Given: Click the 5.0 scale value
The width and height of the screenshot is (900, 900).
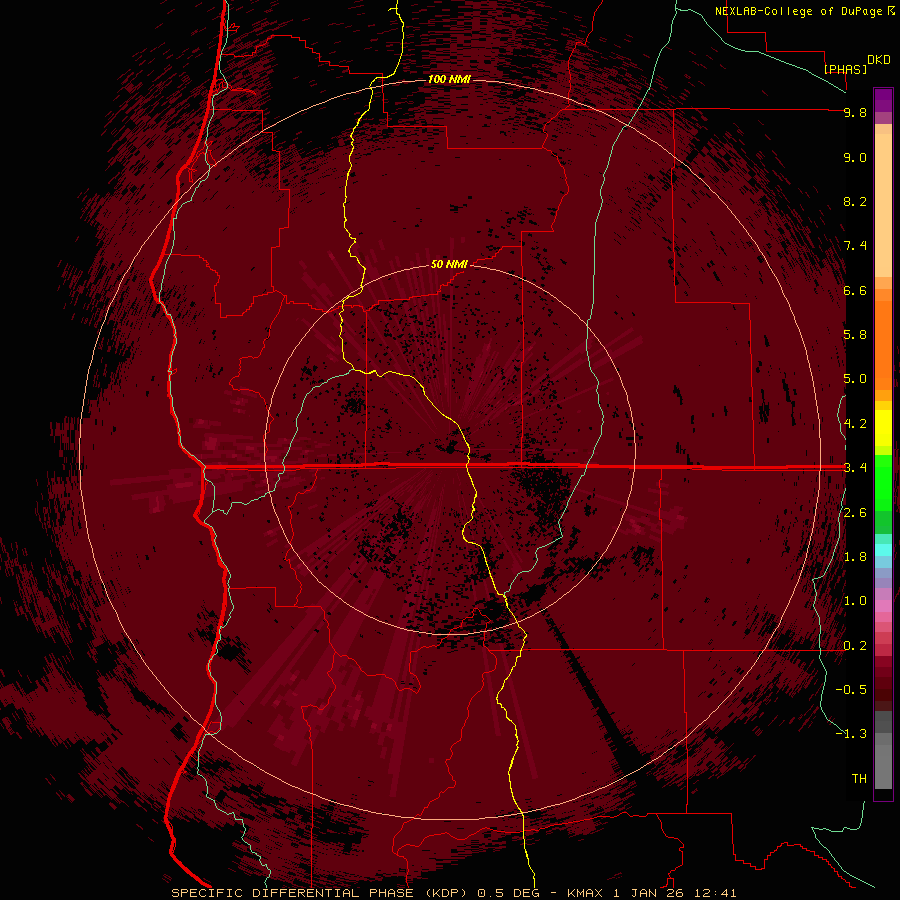Looking at the screenshot, I should coord(855,379).
